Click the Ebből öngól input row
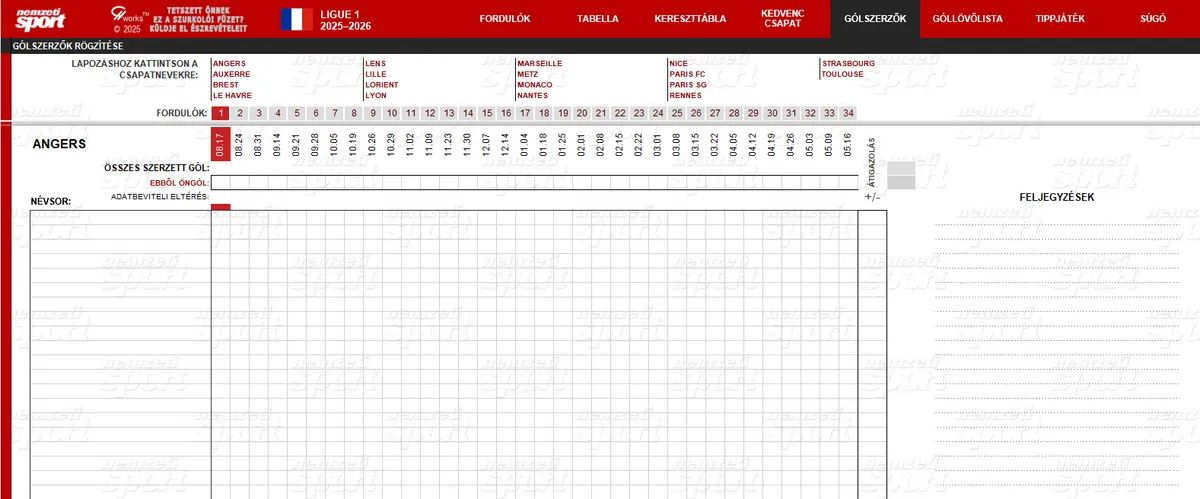 pos(535,182)
